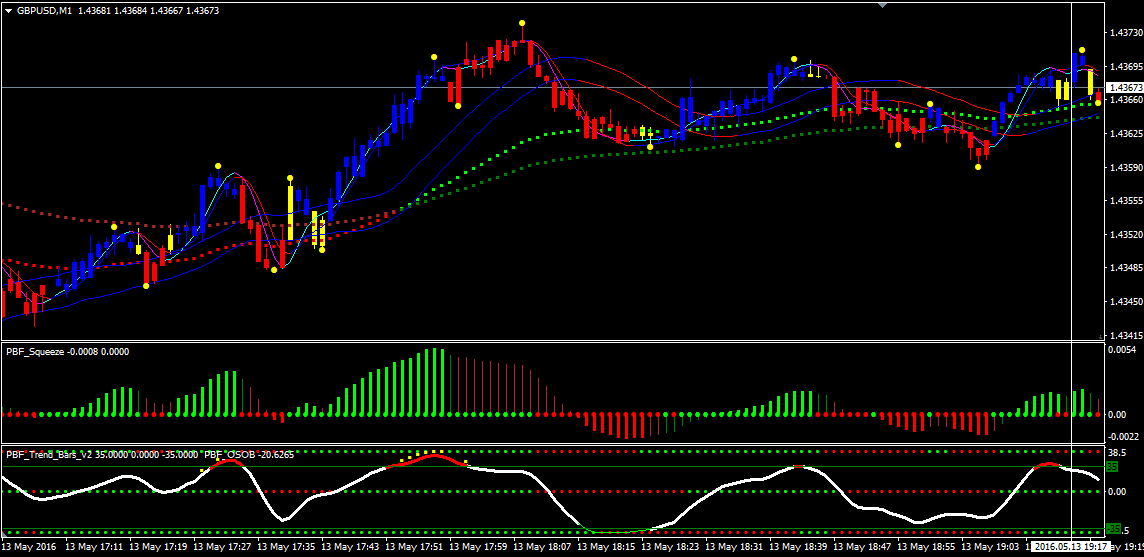The image size is (1144, 557).
Task: Click the yellow dot above the highest candle
Action: pyautogui.click(x=522, y=23)
